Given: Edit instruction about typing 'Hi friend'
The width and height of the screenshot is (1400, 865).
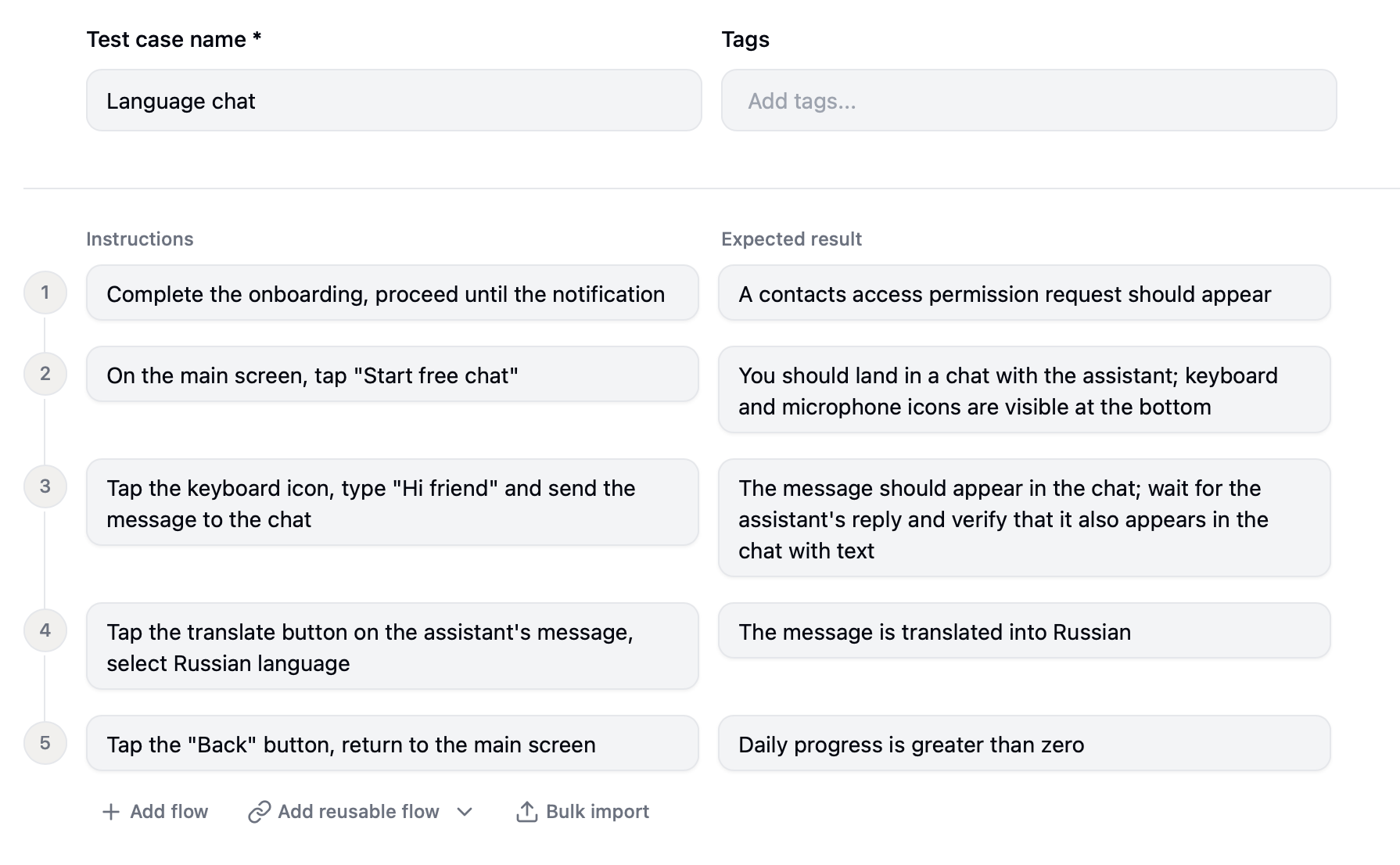Looking at the screenshot, I should [393, 503].
